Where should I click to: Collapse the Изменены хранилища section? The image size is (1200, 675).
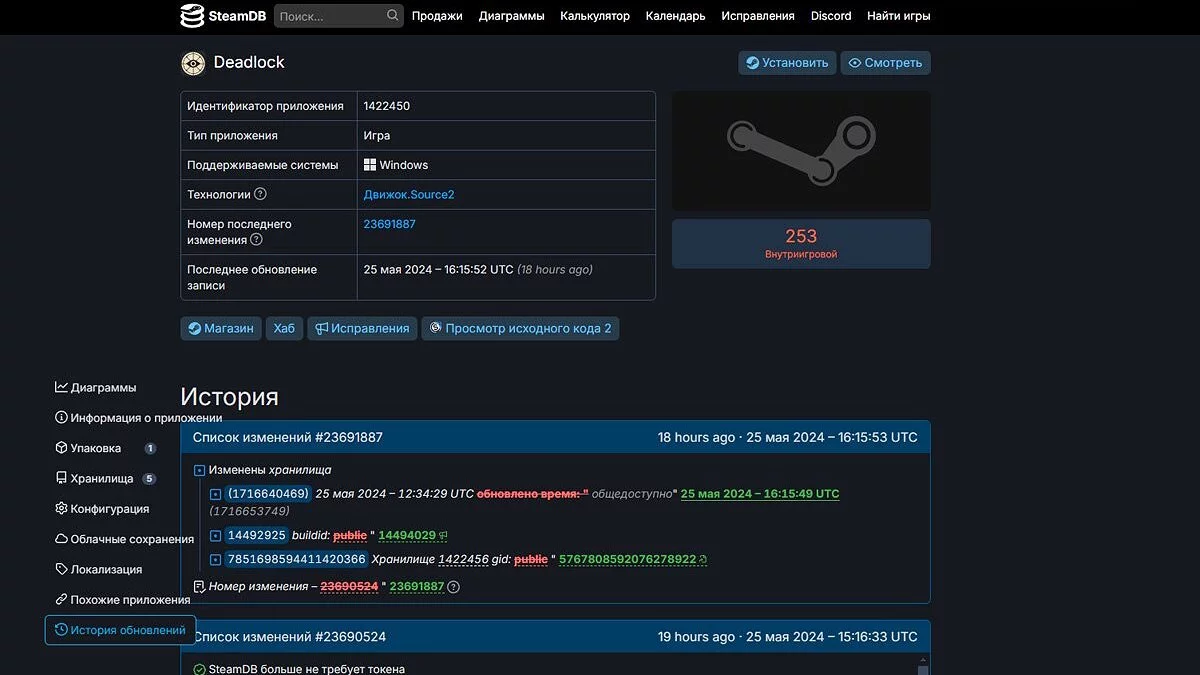tap(199, 470)
